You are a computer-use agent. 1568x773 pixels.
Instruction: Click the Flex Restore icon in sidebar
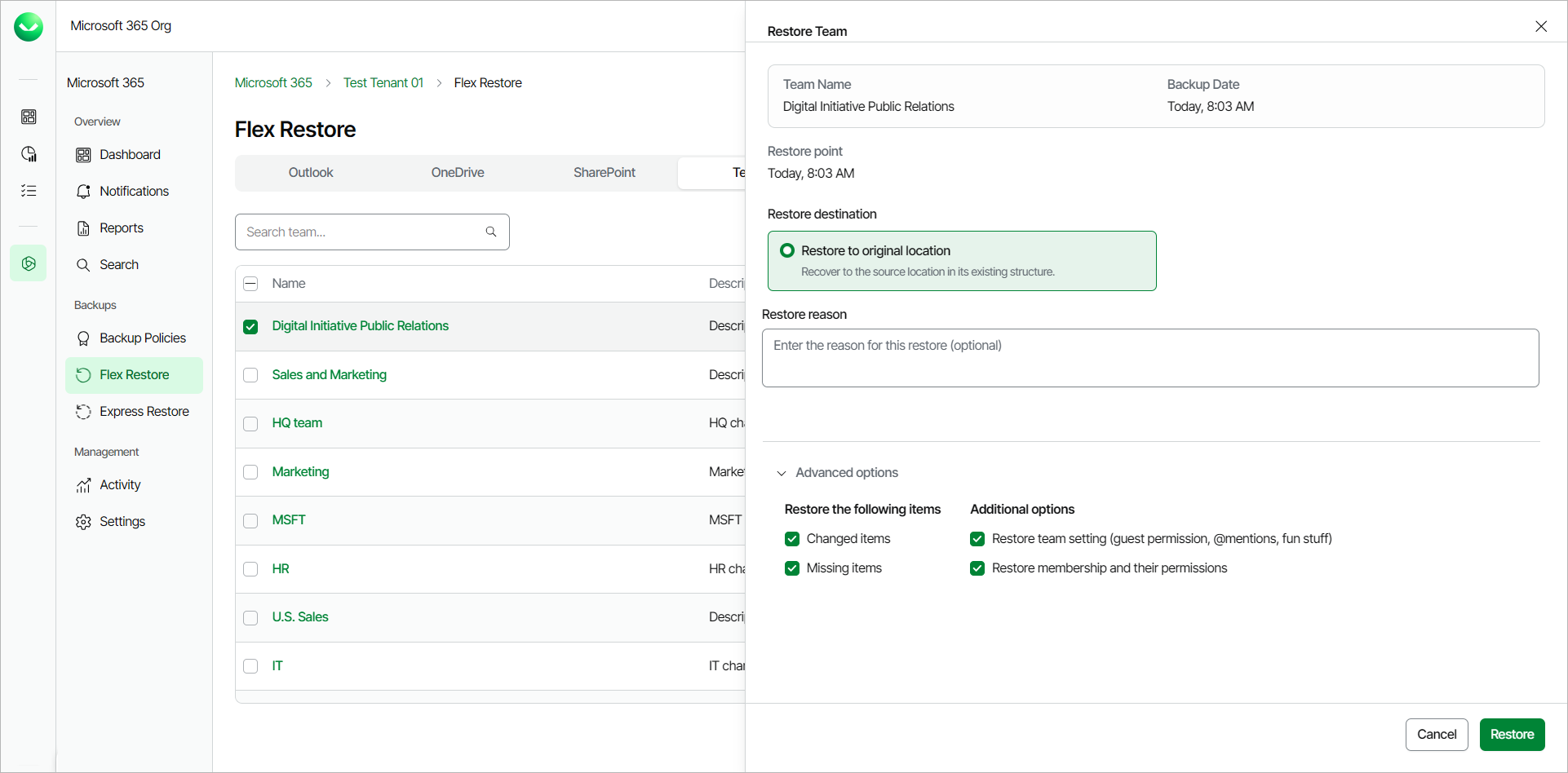tap(83, 375)
